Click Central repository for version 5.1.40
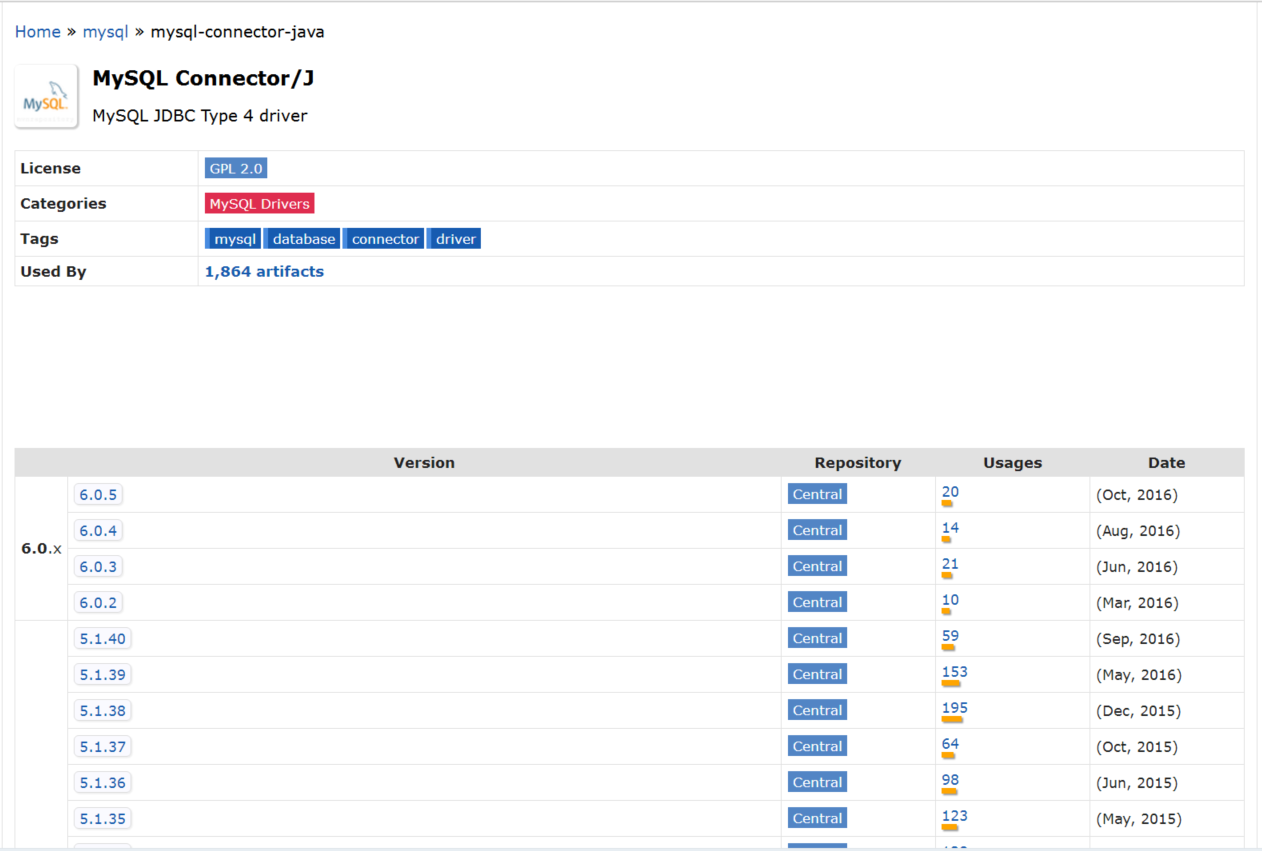Screen dimensions: 1262x851 817,639
